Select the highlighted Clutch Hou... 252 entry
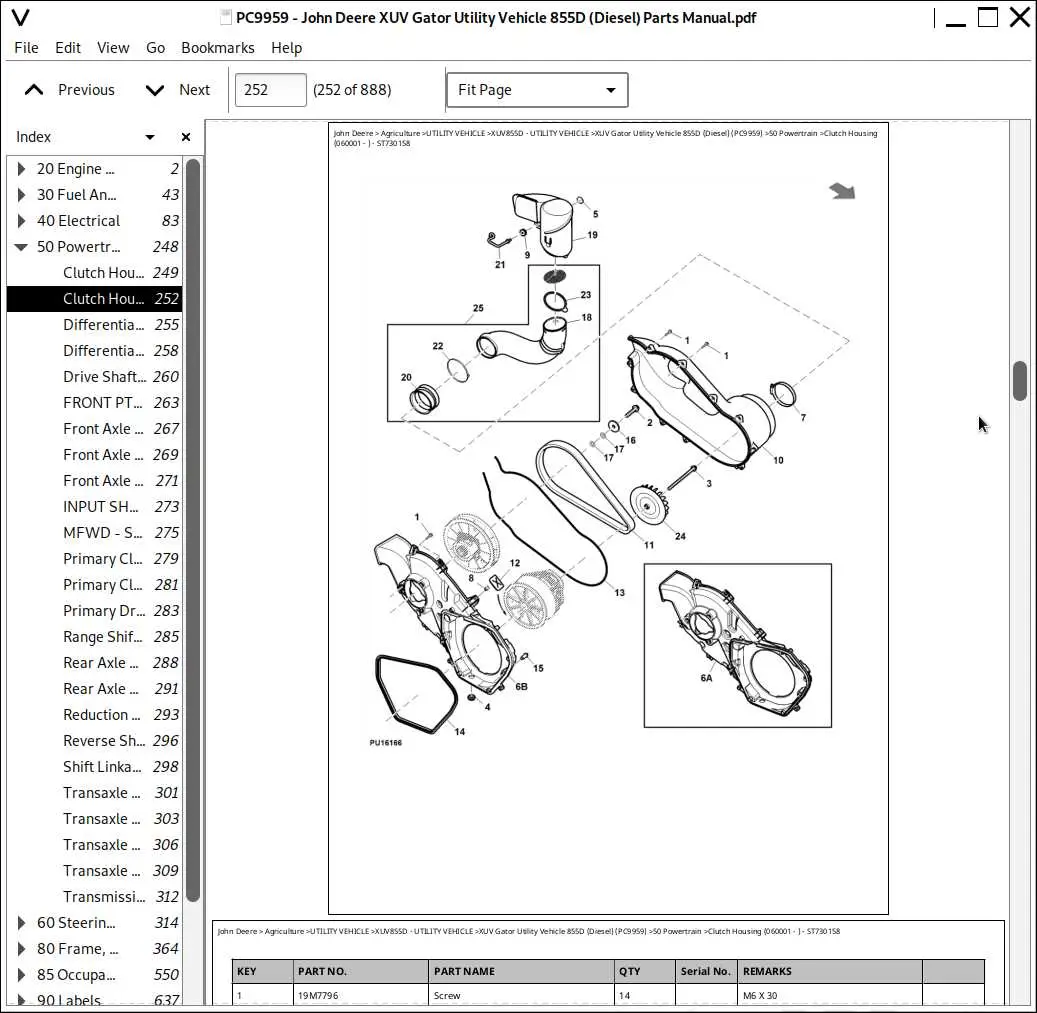 pos(95,299)
